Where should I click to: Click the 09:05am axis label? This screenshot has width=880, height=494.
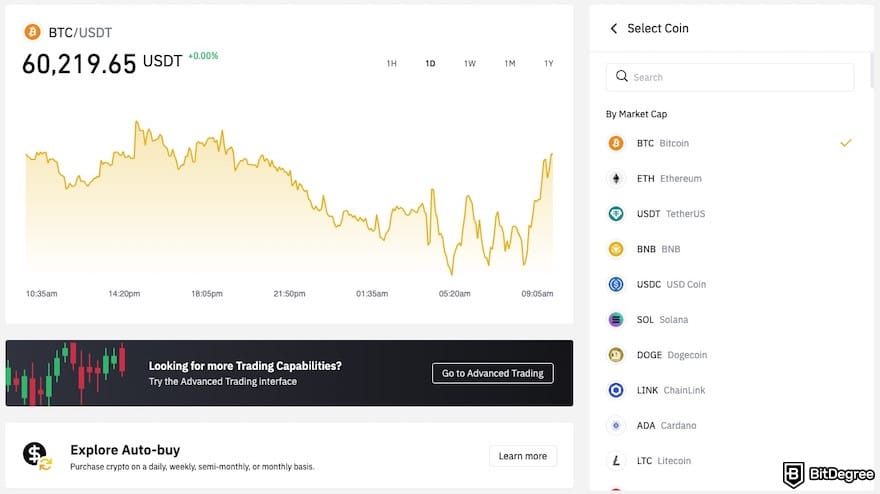pyautogui.click(x=537, y=294)
